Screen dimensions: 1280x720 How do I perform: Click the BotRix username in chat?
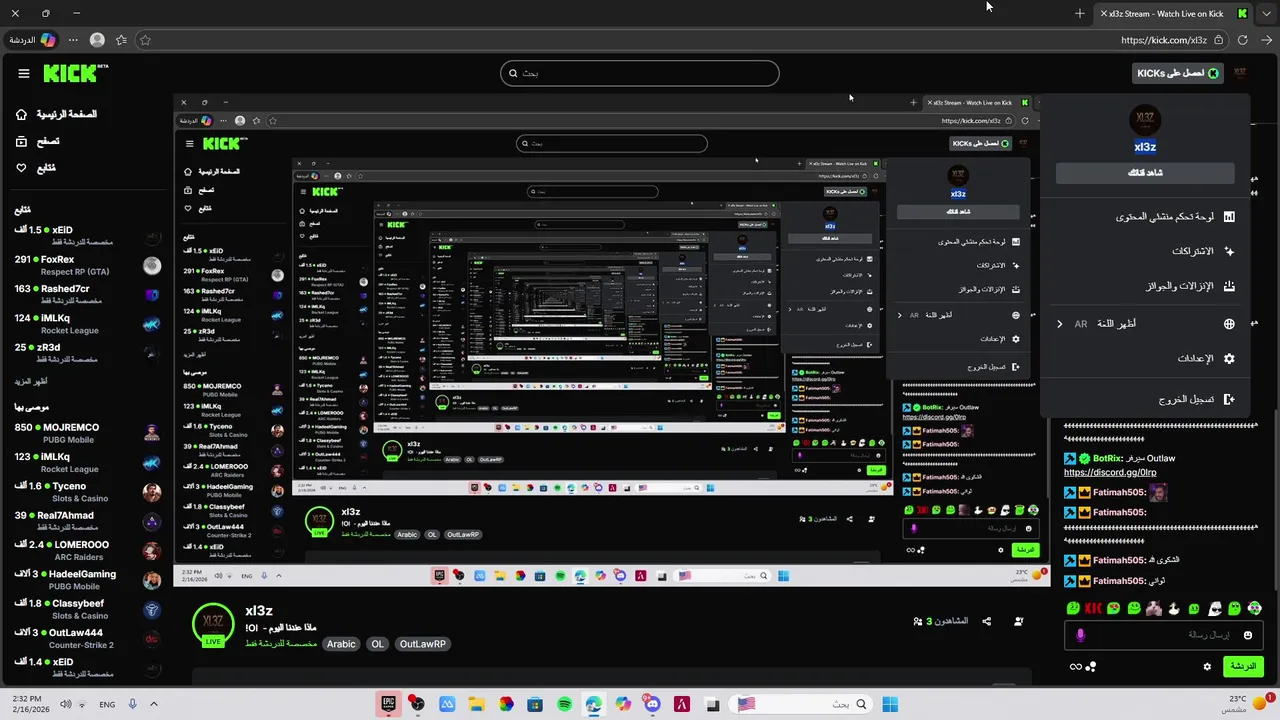[x=1107, y=458]
